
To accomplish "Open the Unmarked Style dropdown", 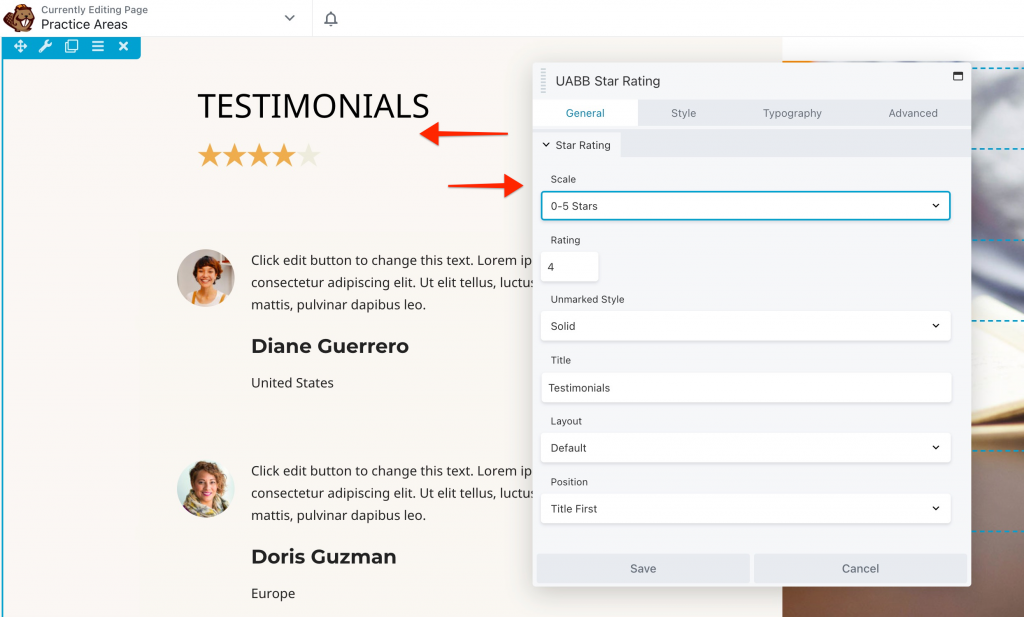I will coord(746,326).
